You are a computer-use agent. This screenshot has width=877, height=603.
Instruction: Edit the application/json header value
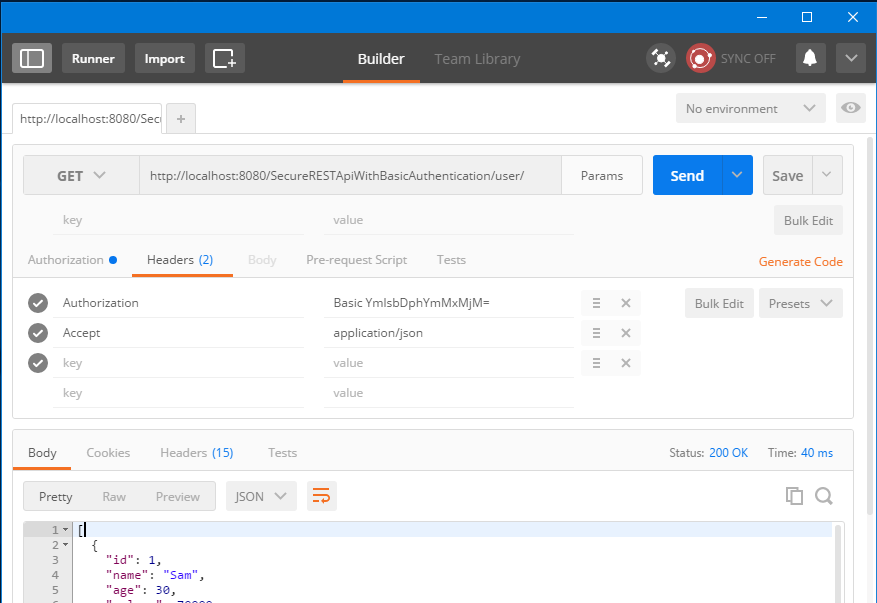pos(449,333)
